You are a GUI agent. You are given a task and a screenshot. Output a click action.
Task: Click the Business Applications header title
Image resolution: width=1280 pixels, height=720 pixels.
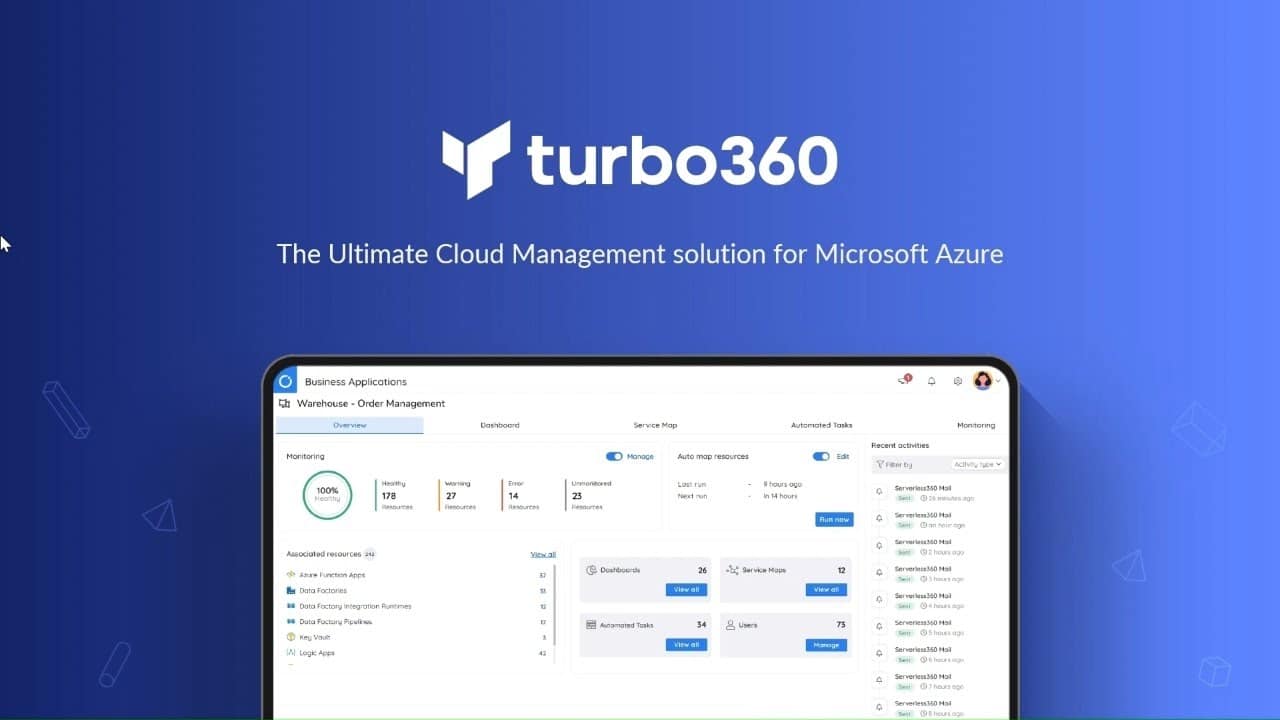coord(356,382)
